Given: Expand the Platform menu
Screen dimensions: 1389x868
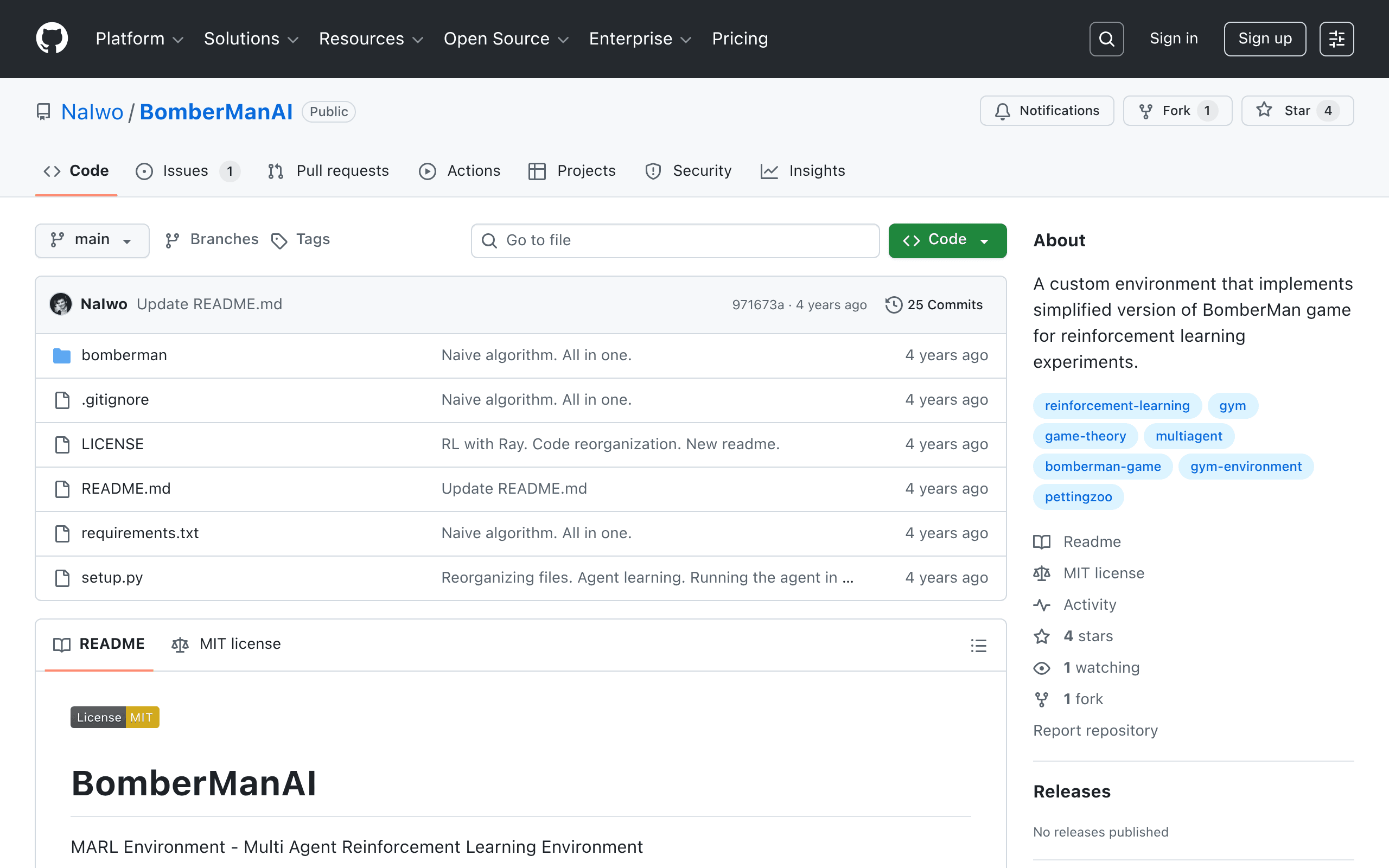Looking at the screenshot, I should [x=139, y=39].
